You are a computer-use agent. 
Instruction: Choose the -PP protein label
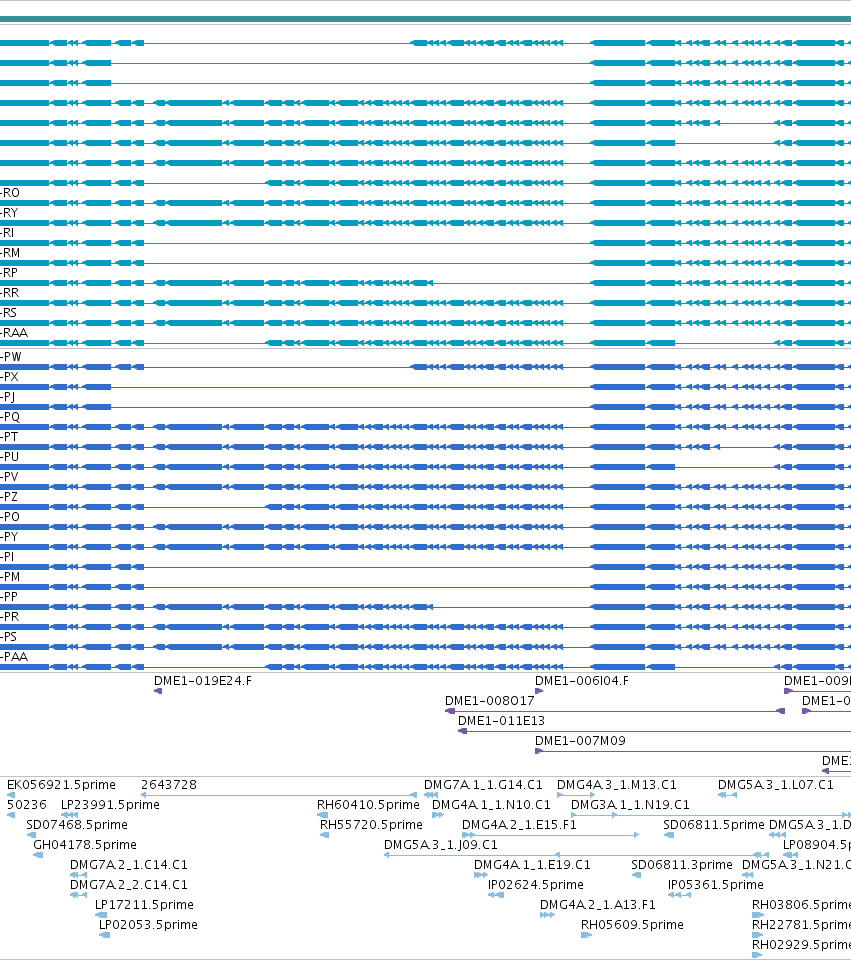pos(9,597)
